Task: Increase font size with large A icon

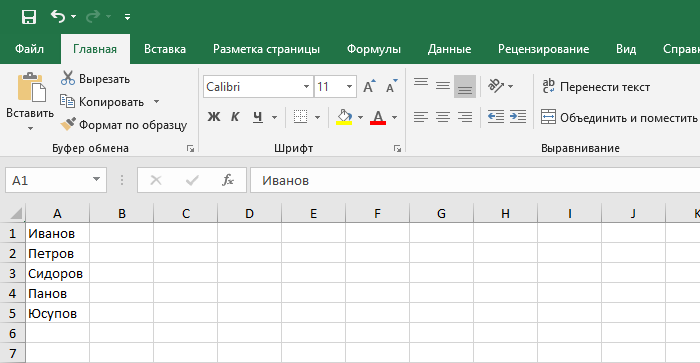Action: (369, 86)
